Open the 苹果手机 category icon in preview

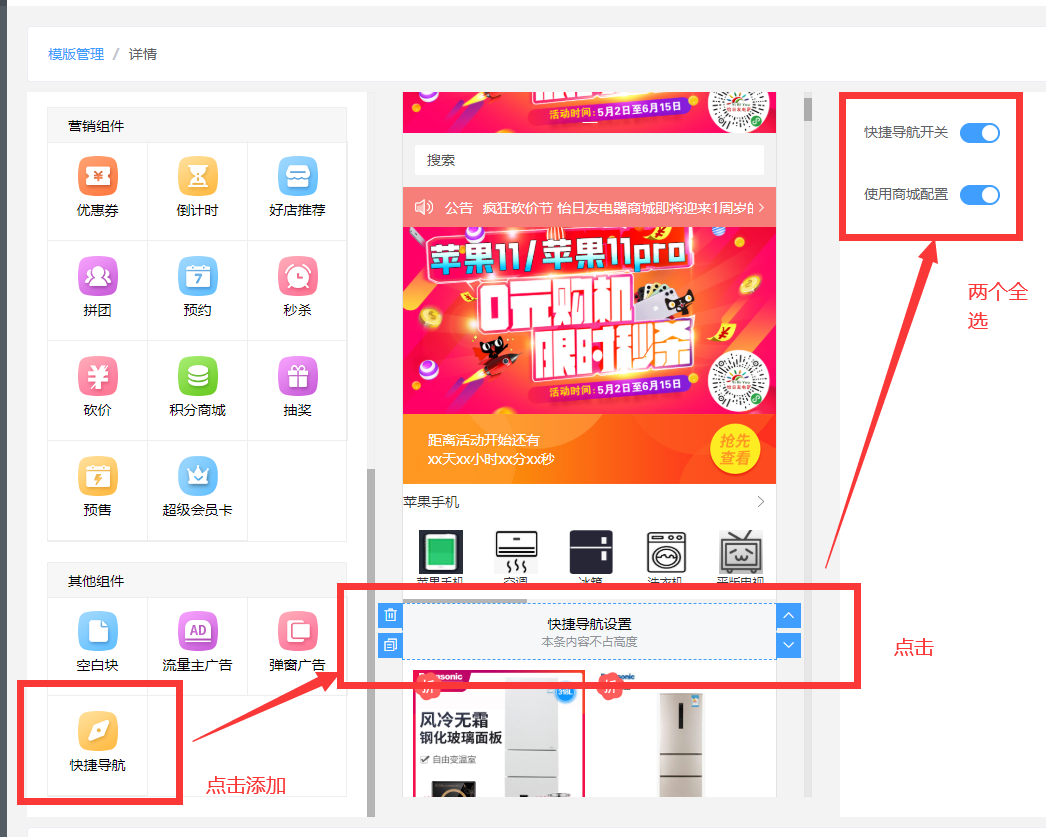440,552
